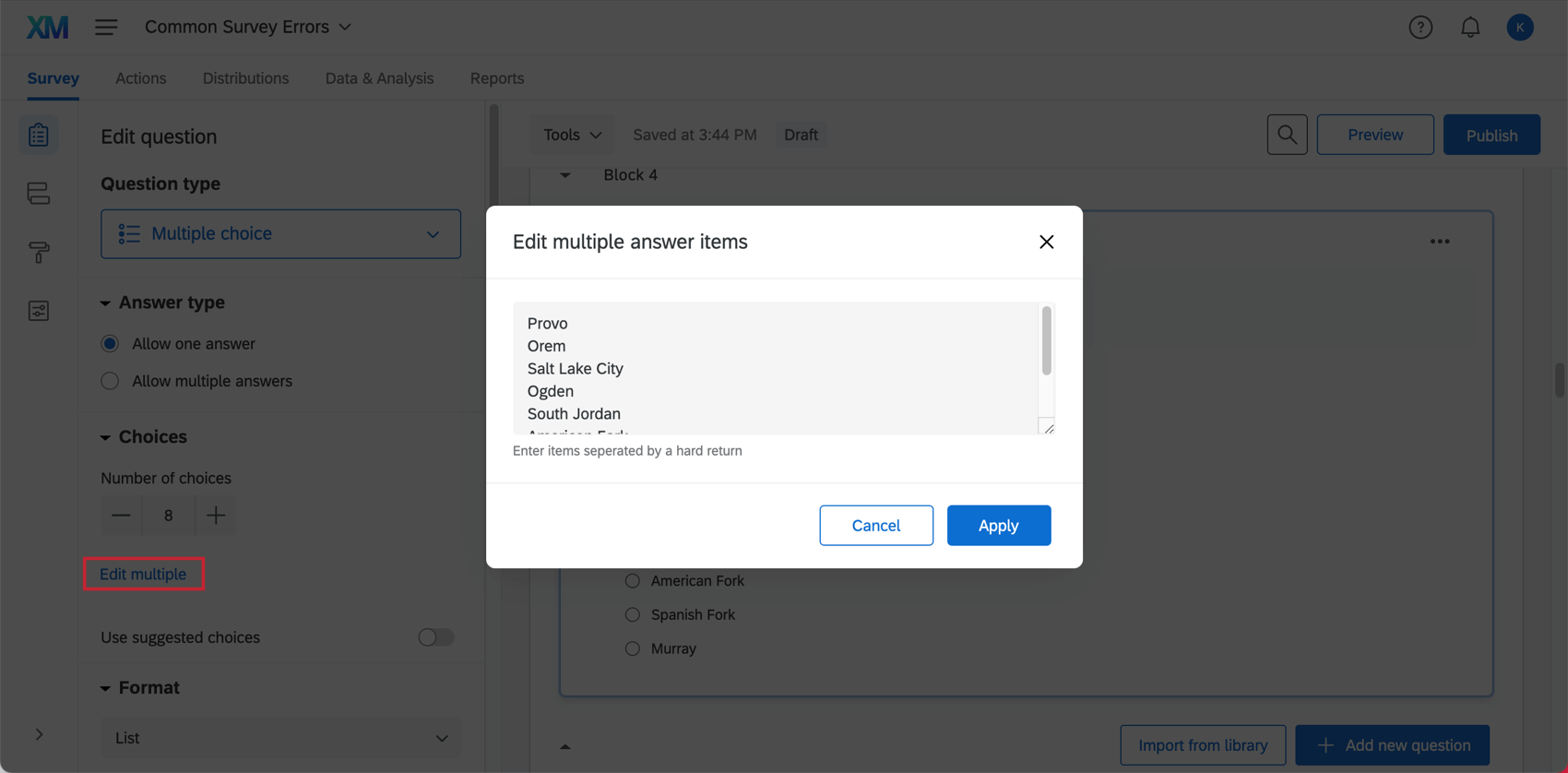This screenshot has width=1568, height=773.
Task: Open the K user account avatar
Action: pyautogui.click(x=1520, y=28)
